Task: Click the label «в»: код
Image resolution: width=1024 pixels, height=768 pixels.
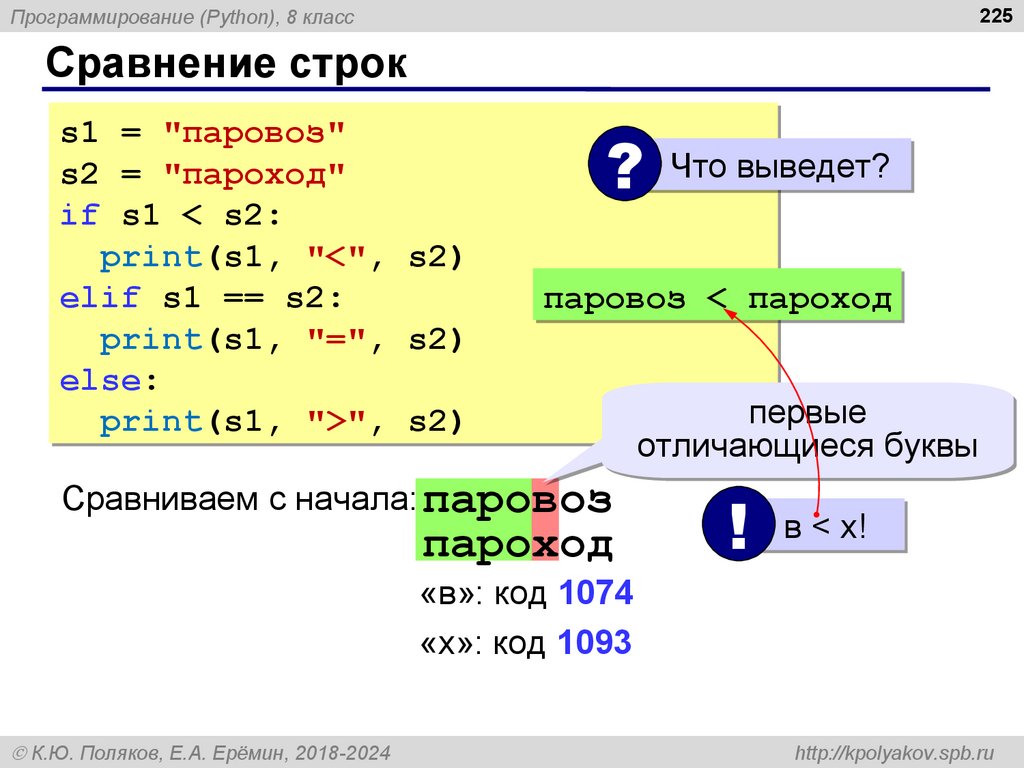Action: coord(483,594)
